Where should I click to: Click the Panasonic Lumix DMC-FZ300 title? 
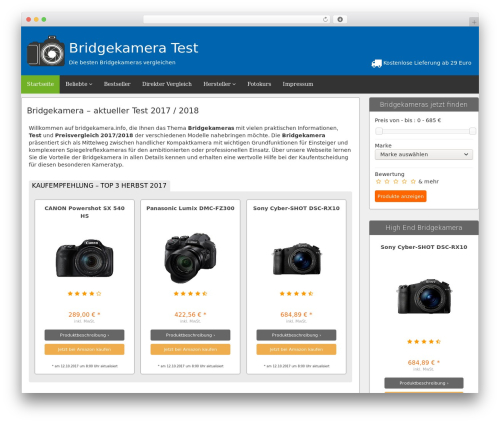190,208
